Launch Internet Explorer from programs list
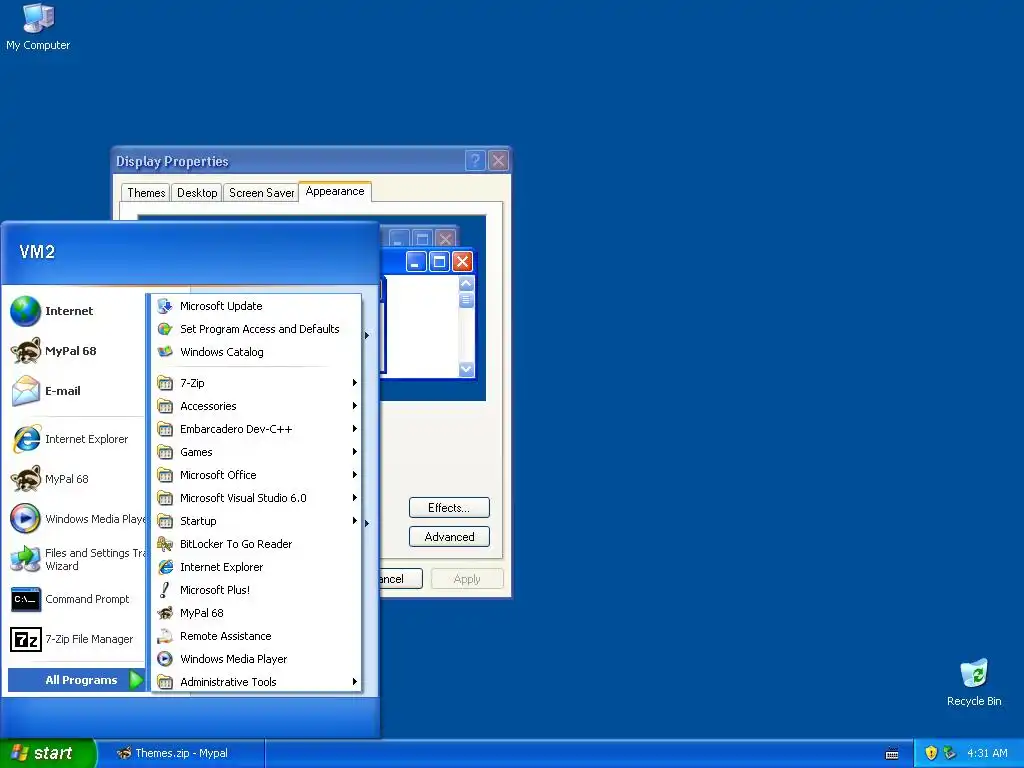This screenshot has width=1024, height=768. click(257, 567)
